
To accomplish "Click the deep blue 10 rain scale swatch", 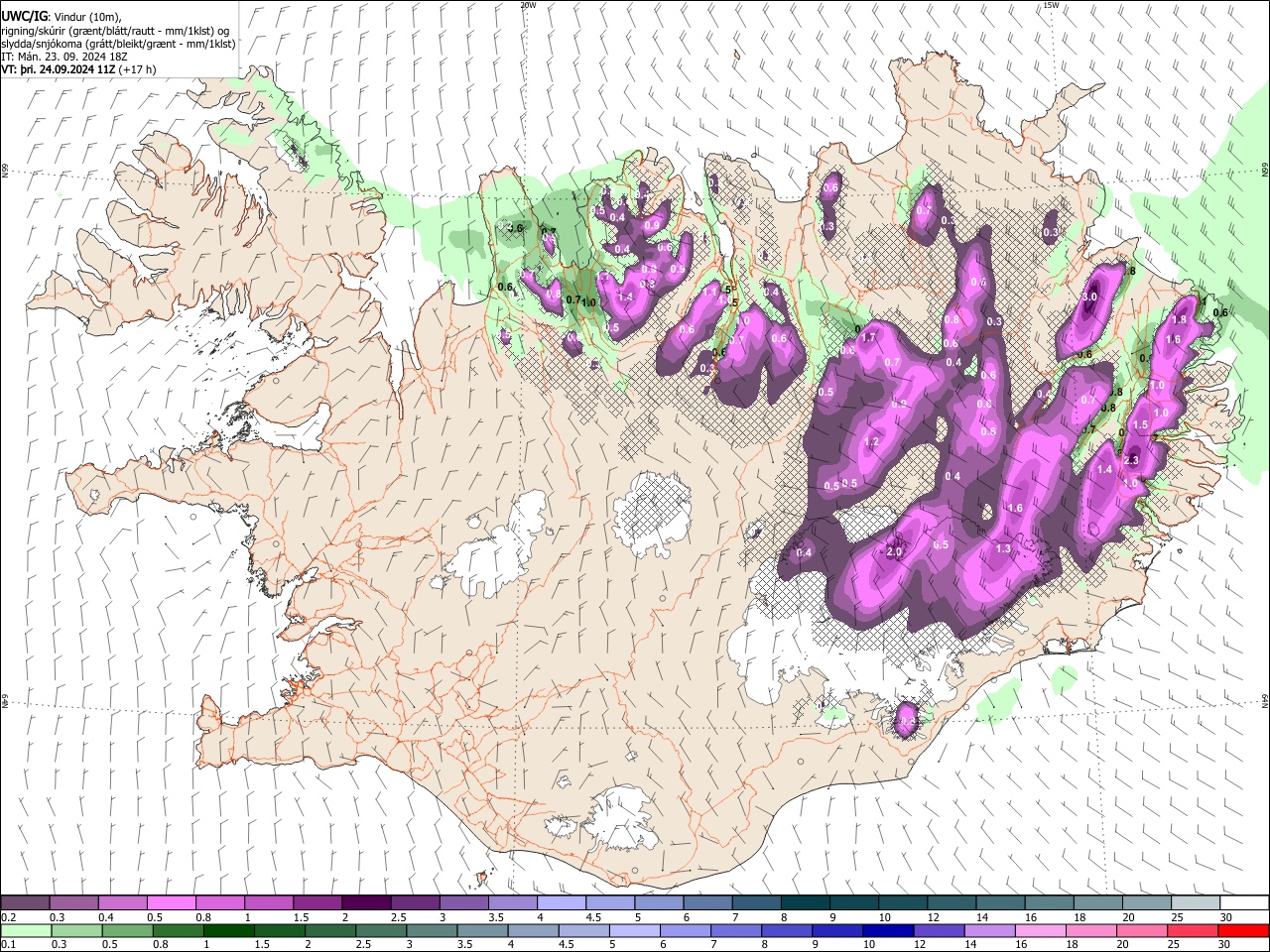I will pos(888,931).
